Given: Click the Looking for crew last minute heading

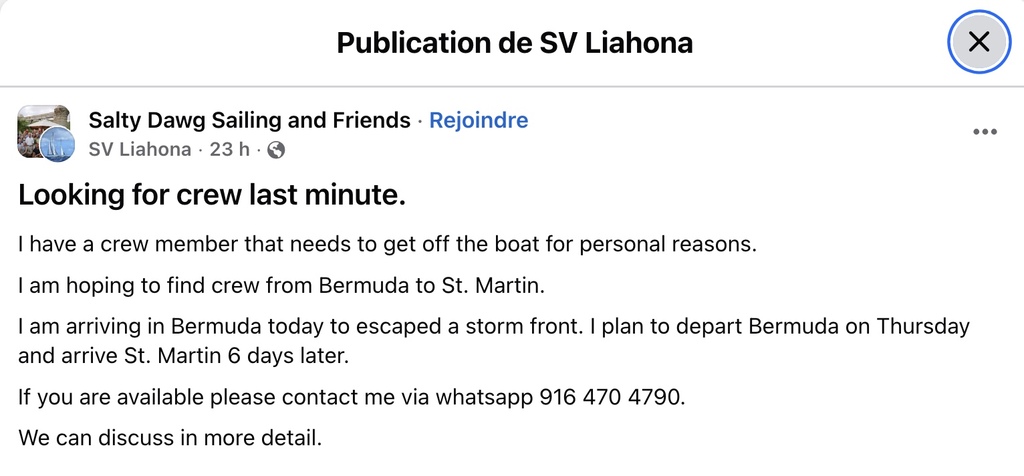Looking at the screenshot, I should [x=212, y=196].
